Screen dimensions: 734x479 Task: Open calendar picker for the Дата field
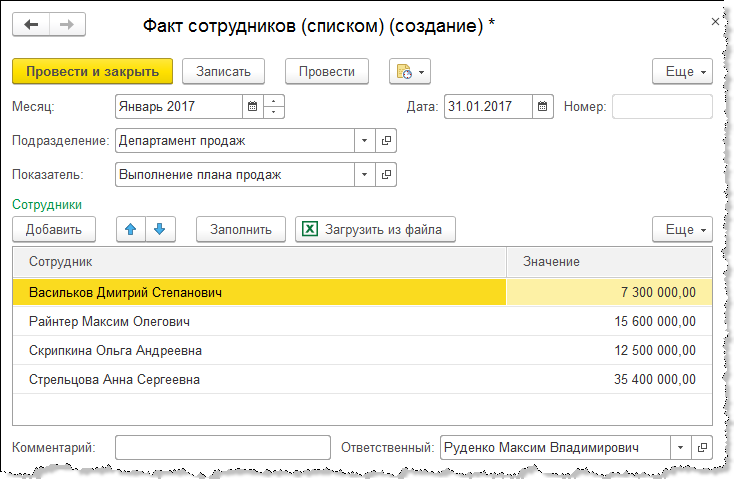tap(543, 106)
